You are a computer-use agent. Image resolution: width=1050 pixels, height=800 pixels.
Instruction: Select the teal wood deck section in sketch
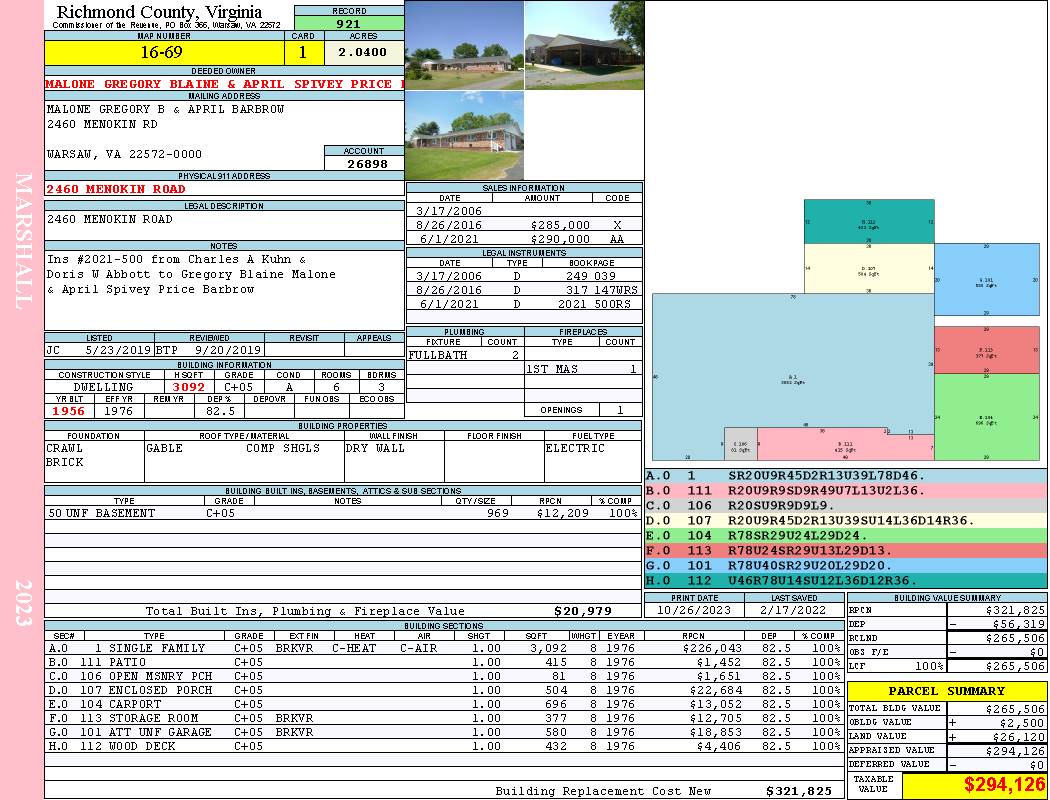coord(868,222)
